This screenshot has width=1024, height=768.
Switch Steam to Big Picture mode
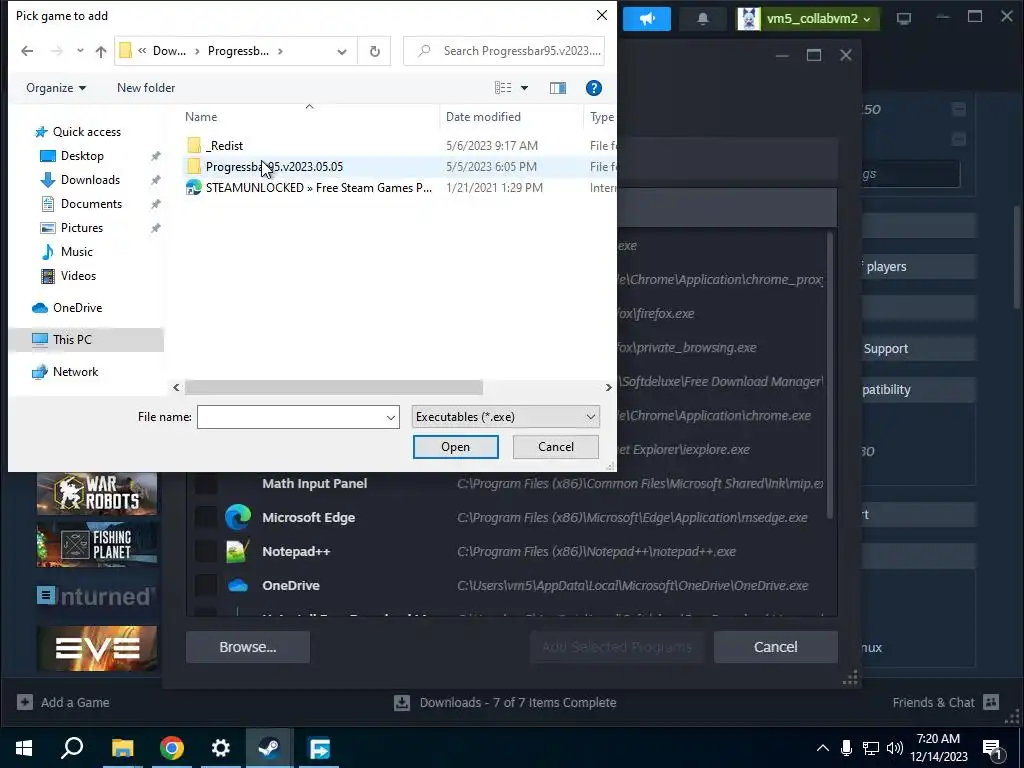904,19
